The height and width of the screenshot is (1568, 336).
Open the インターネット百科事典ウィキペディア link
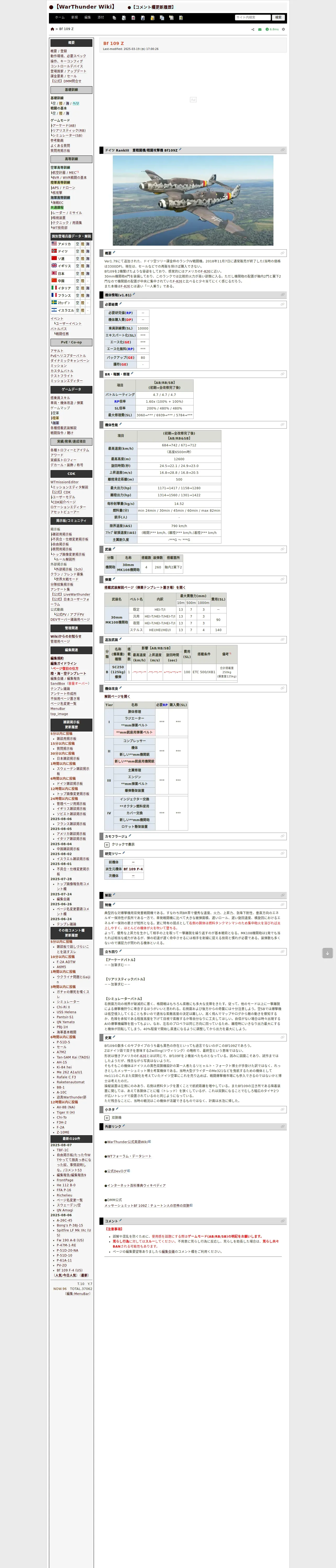(x=136, y=1185)
